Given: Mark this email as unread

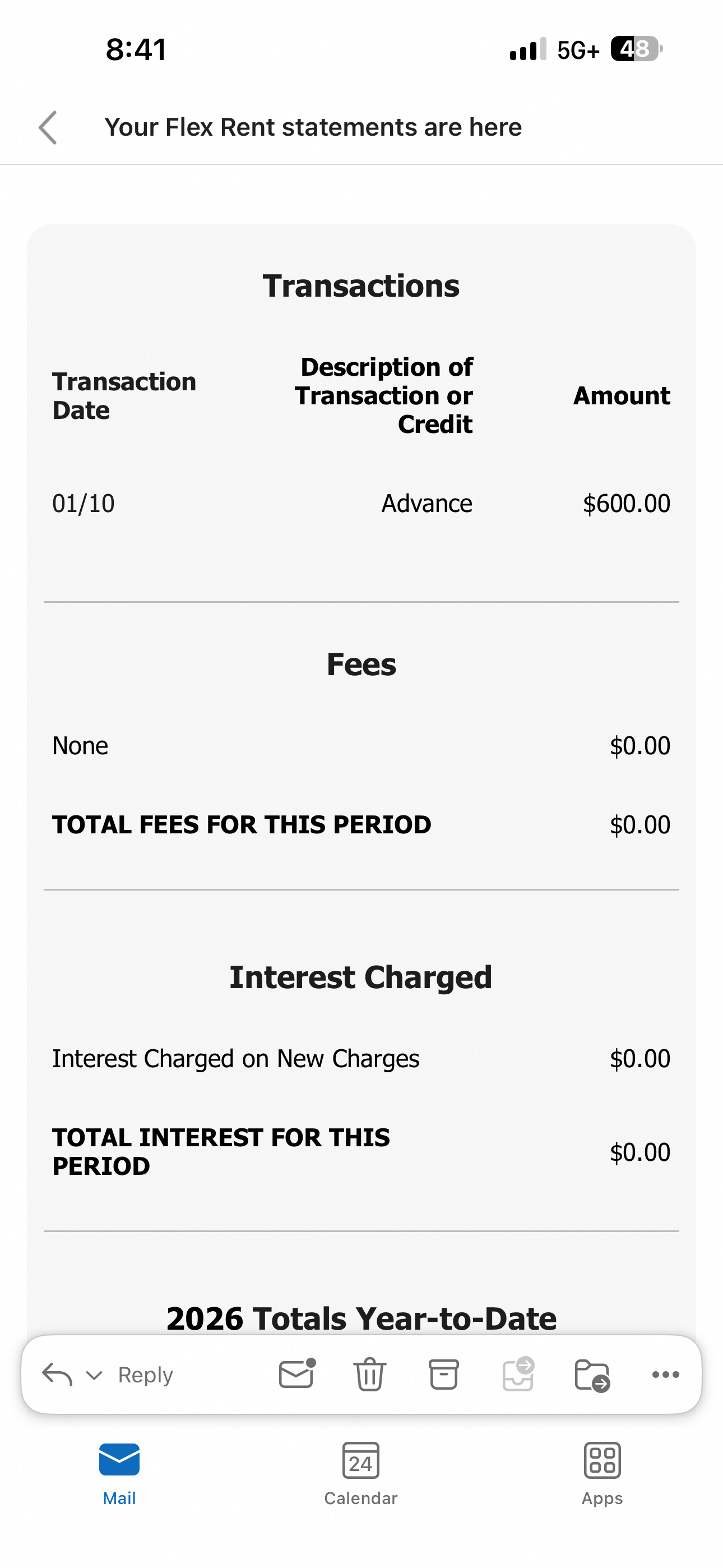Looking at the screenshot, I should point(296,1374).
